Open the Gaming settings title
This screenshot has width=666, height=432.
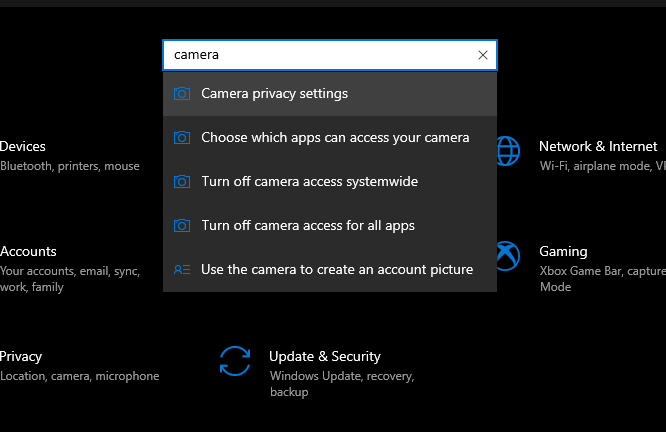pos(563,251)
